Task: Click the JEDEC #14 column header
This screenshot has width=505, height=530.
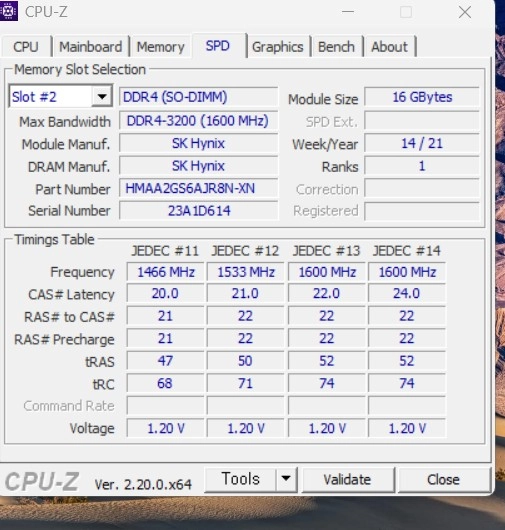Action: click(407, 251)
